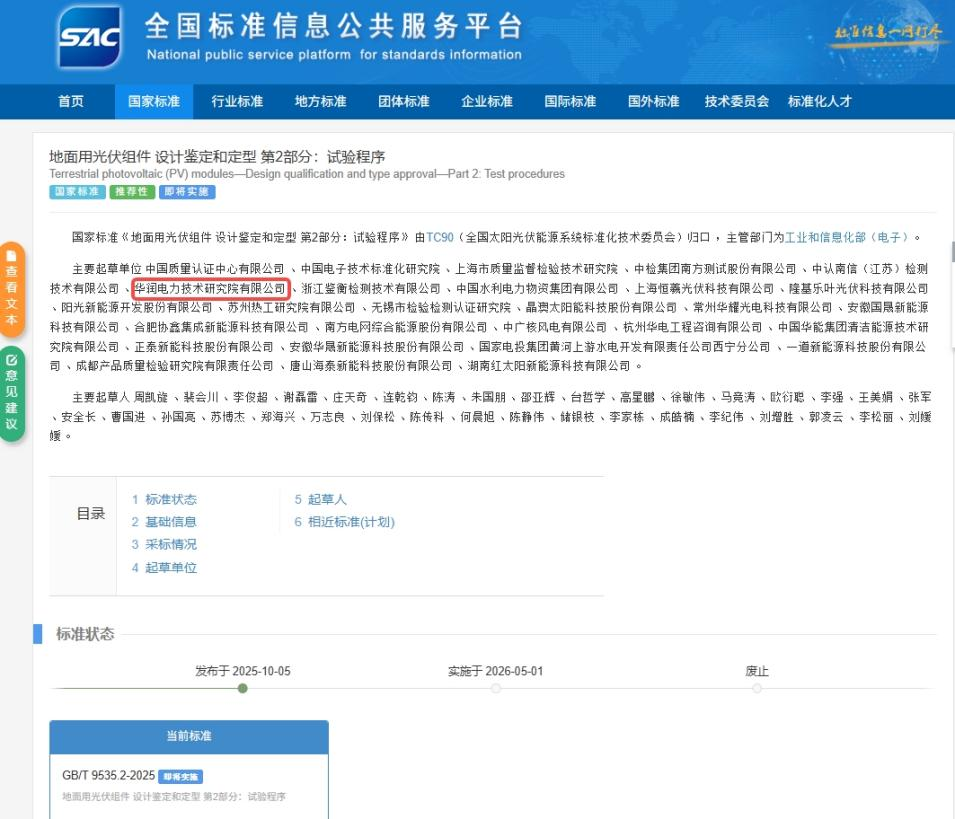Click the 即将实施 badge under the title
Image resolution: width=955 pixels, height=819 pixels.
[187, 192]
